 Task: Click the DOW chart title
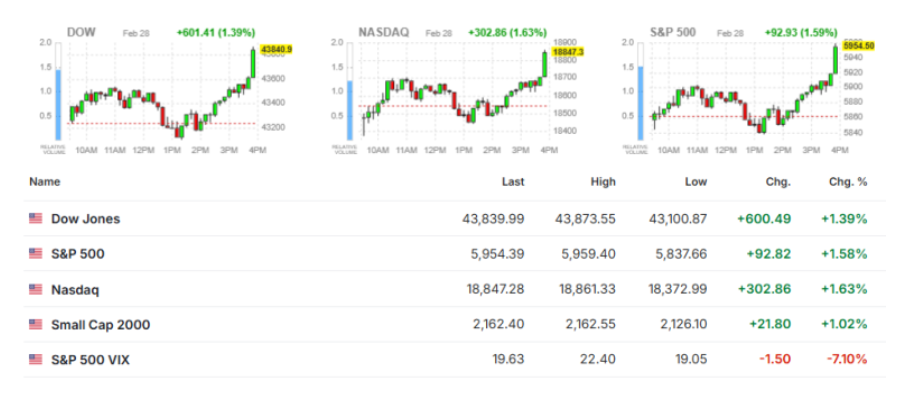[x=82, y=33]
